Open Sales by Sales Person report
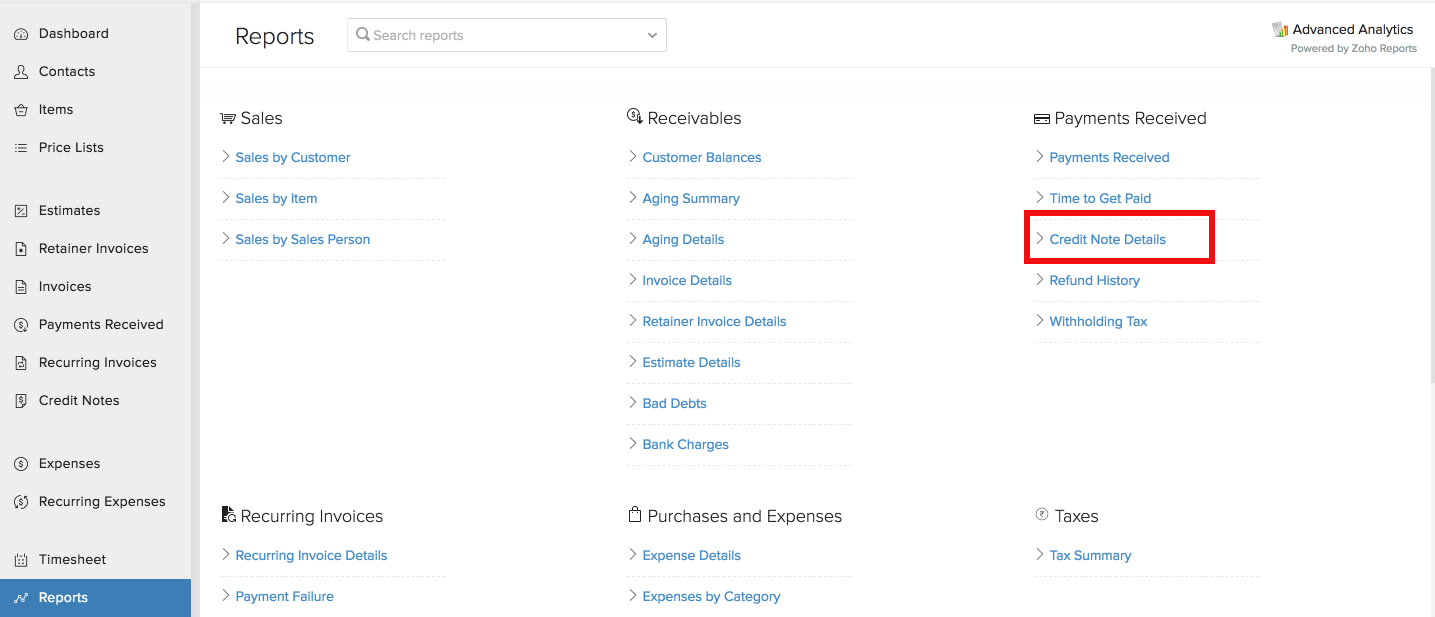Image resolution: width=1435 pixels, height=617 pixels. point(303,240)
